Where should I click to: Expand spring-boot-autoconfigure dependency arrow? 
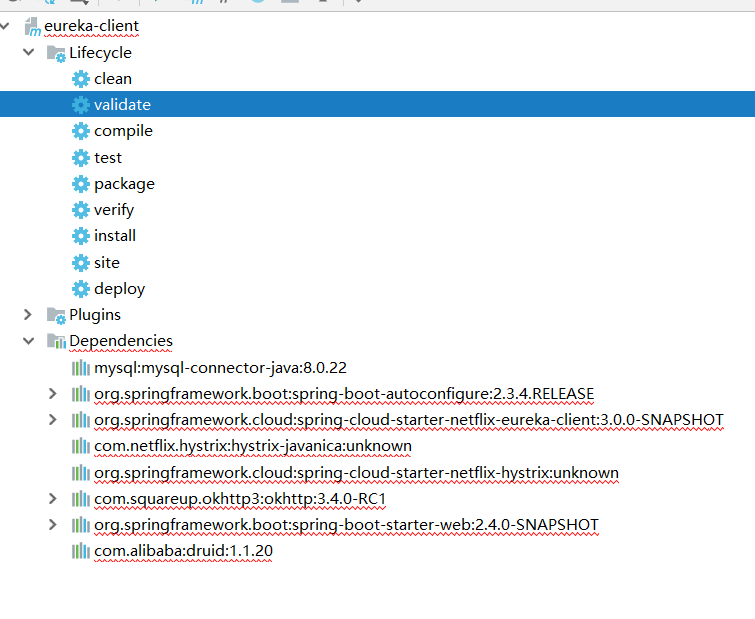[53, 394]
